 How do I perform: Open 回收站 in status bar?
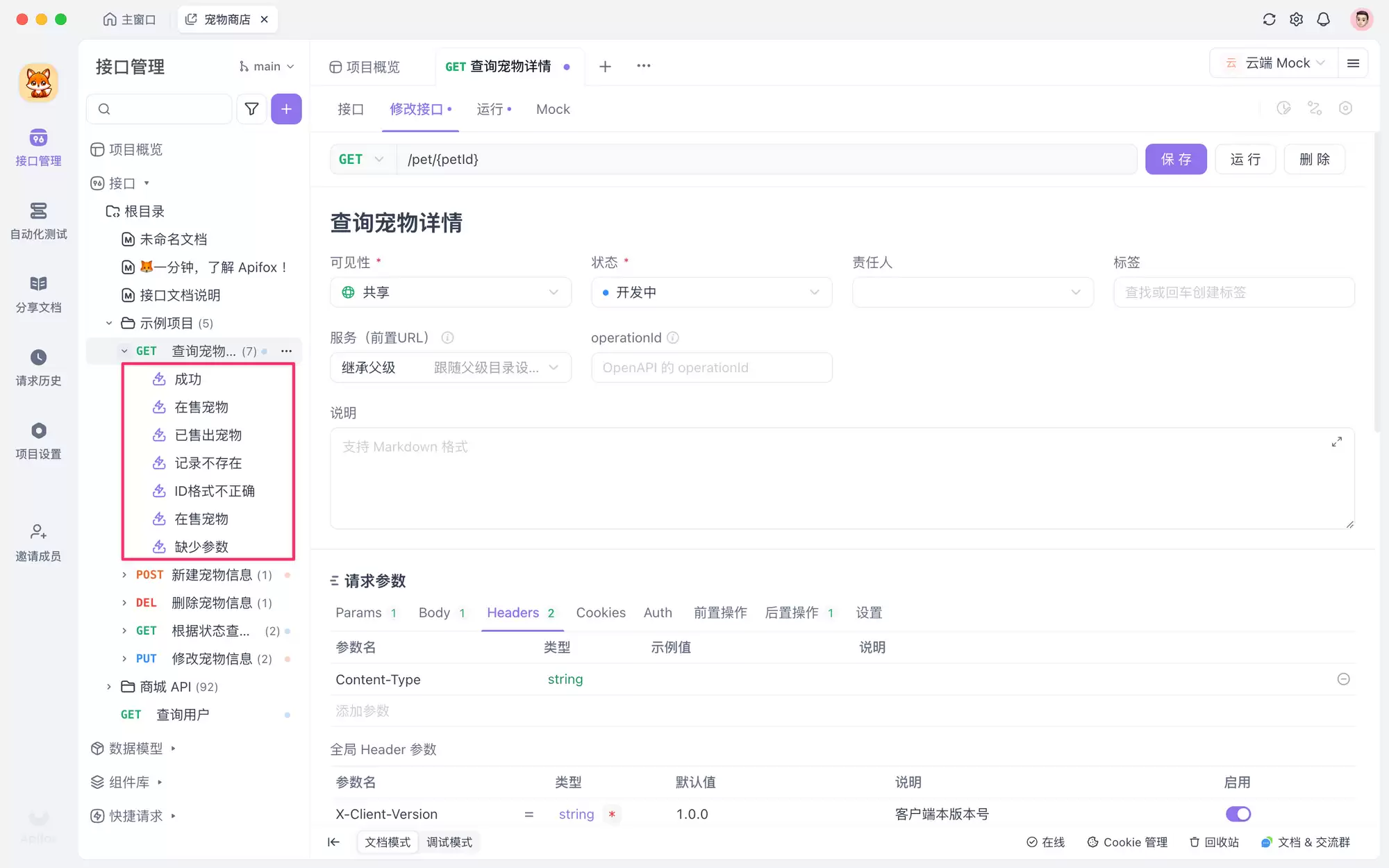pos(1214,842)
